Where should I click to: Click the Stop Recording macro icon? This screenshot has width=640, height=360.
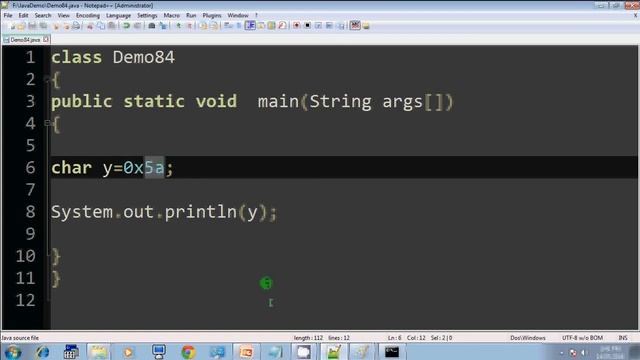click(x=308, y=26)
